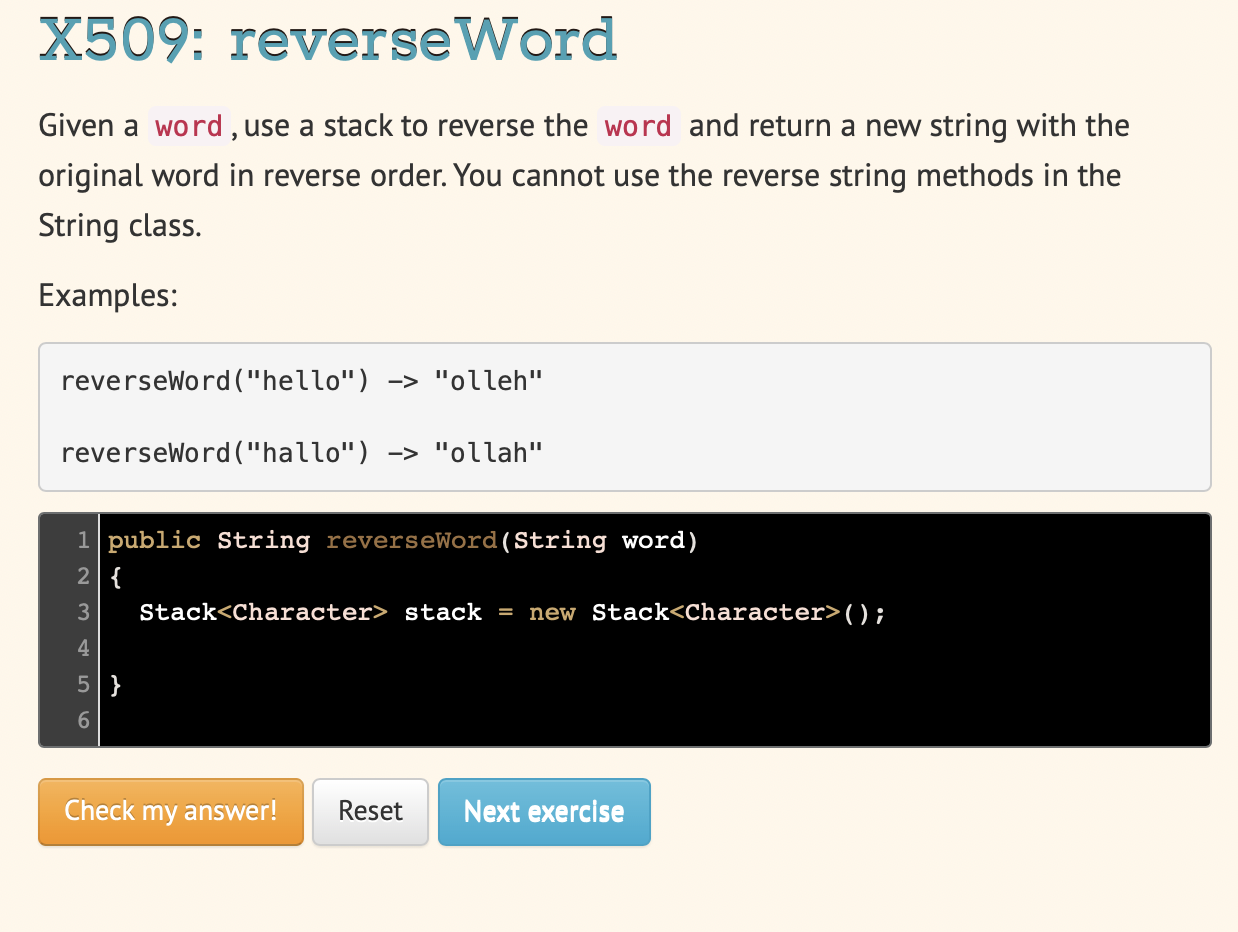1238x932 pixels.
Task: Click the X509: reverseWord page title
Action: (327, 40)
